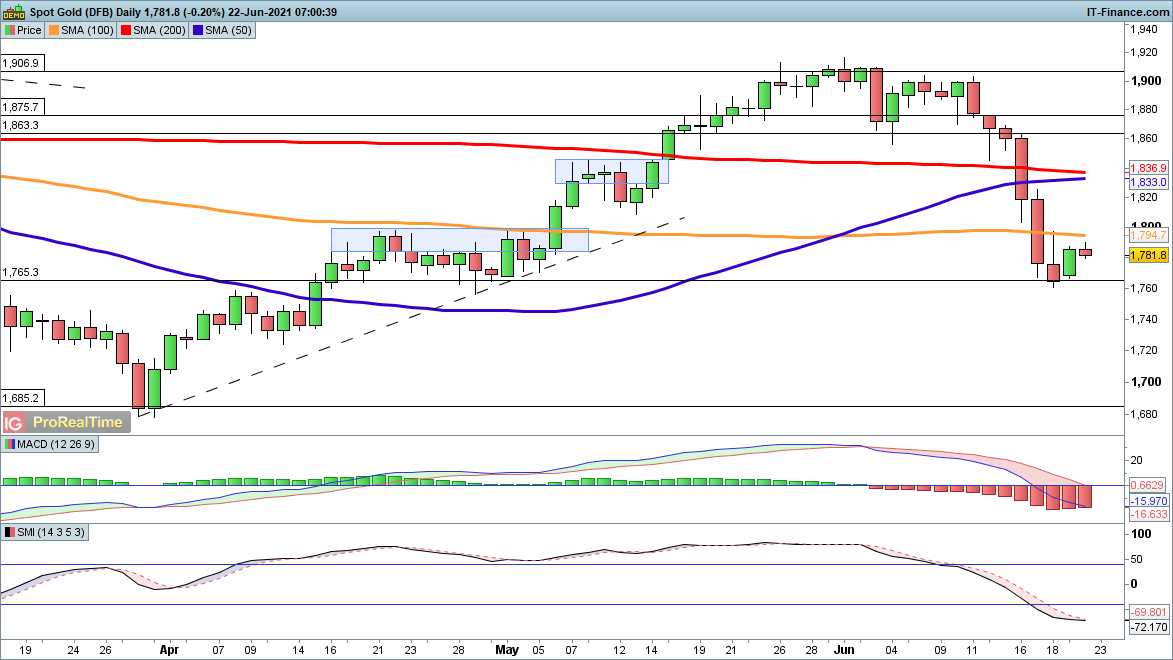This screenshot has width=1173, height=660.
Task: Select the 1,765.3 support level label
Action: click(x=20, y=272)
